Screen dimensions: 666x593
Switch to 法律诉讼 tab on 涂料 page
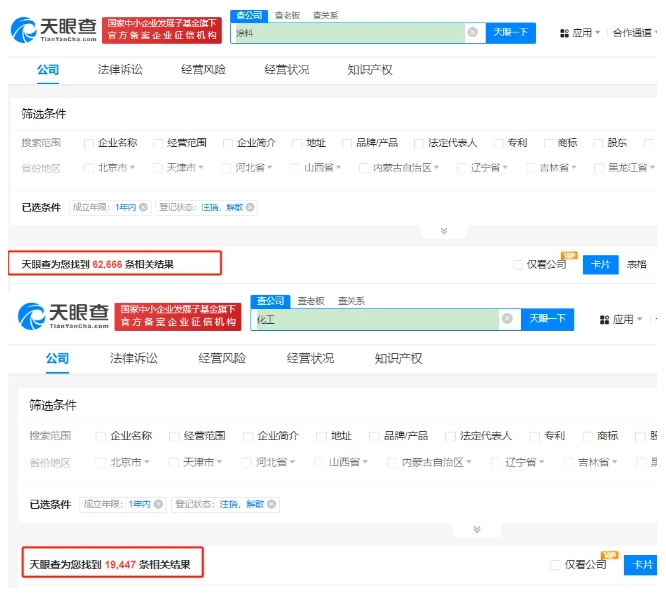tap(120, 70)
